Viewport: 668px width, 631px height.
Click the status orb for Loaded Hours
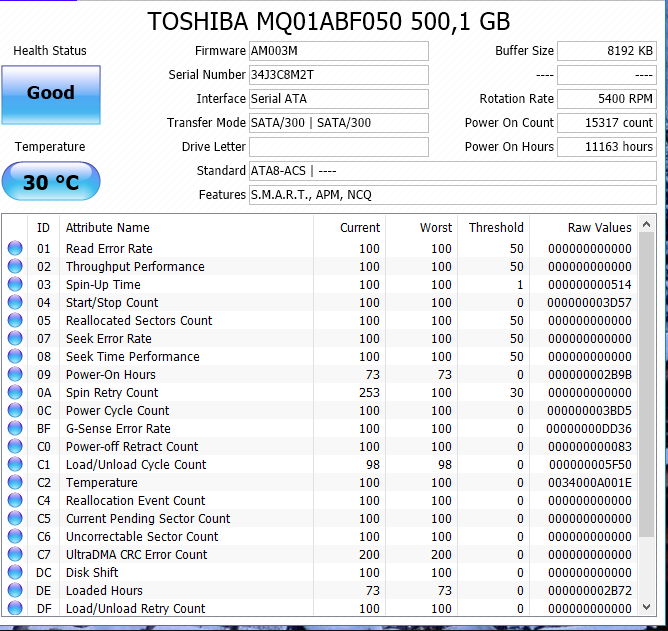[x=15, y=590]
